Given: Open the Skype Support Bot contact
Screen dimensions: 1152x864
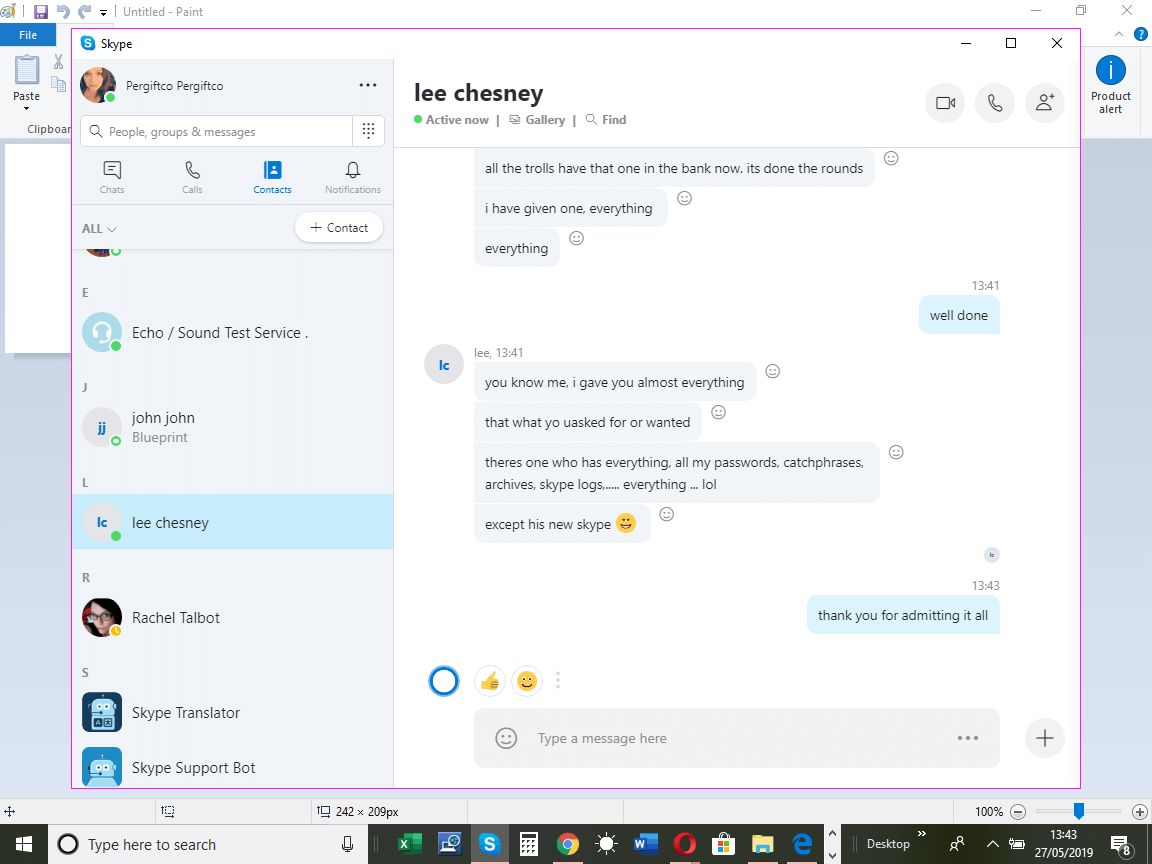Looking at the screenshot, I should click(x=232, y=767).
